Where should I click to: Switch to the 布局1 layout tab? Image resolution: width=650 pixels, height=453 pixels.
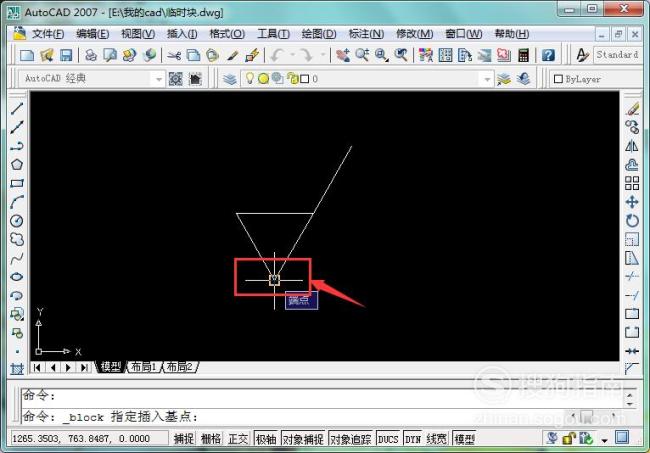[143, 367]
